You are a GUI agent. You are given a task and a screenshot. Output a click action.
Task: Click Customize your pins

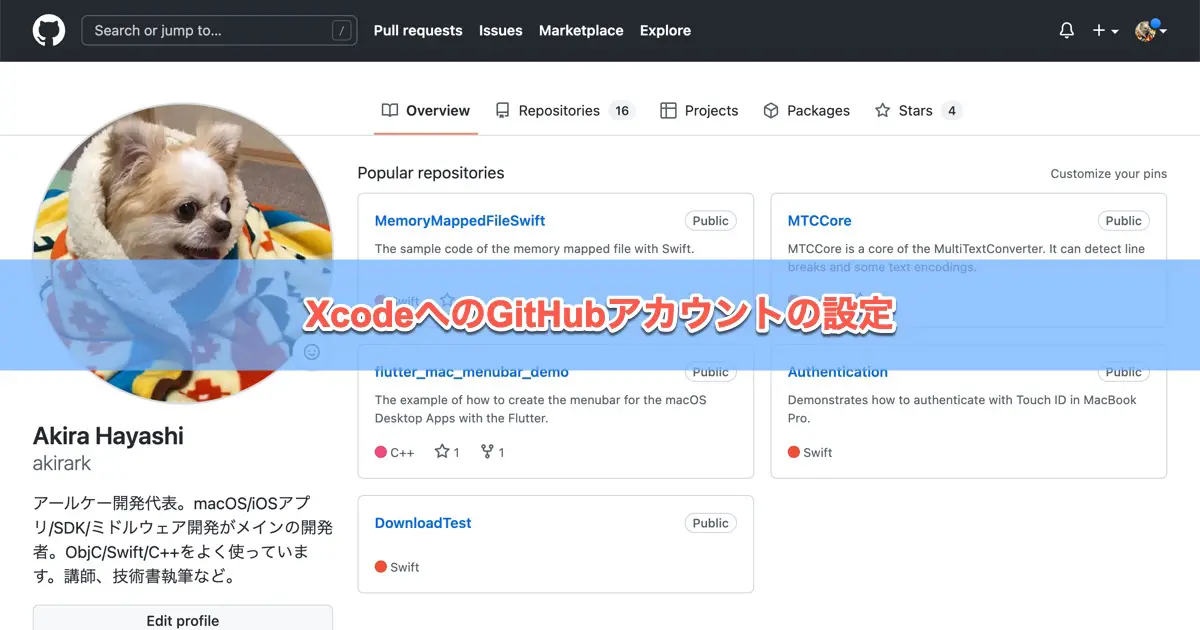tap(1108, 174)
